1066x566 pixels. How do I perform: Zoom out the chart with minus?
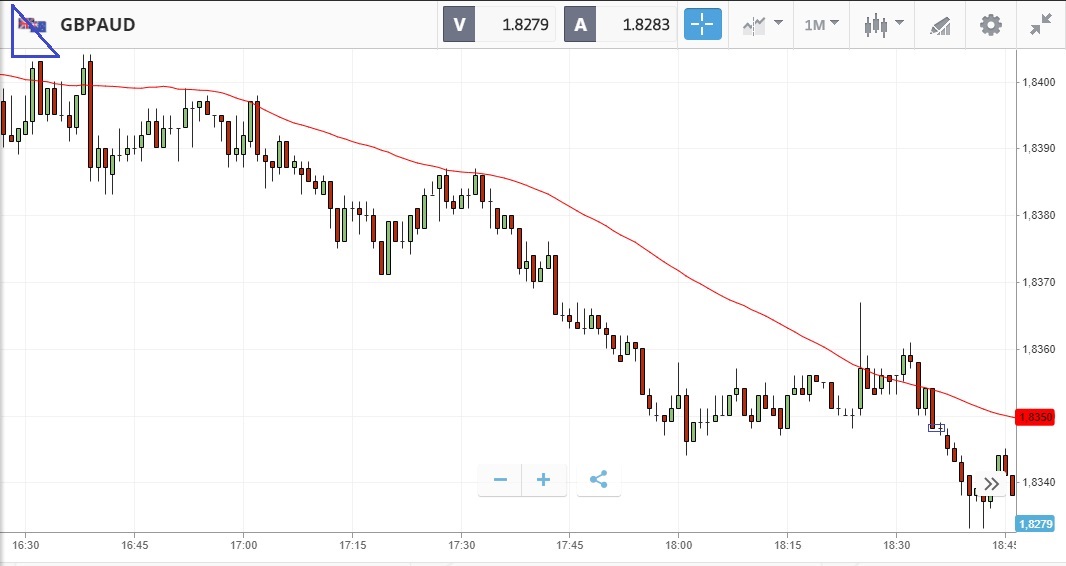click(x=500, y=480)
